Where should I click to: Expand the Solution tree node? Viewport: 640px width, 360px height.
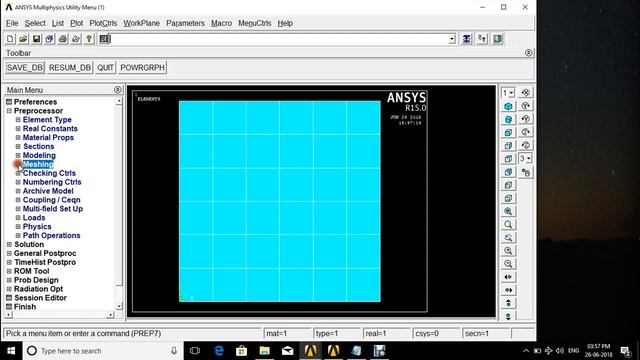tap(9, 244)
